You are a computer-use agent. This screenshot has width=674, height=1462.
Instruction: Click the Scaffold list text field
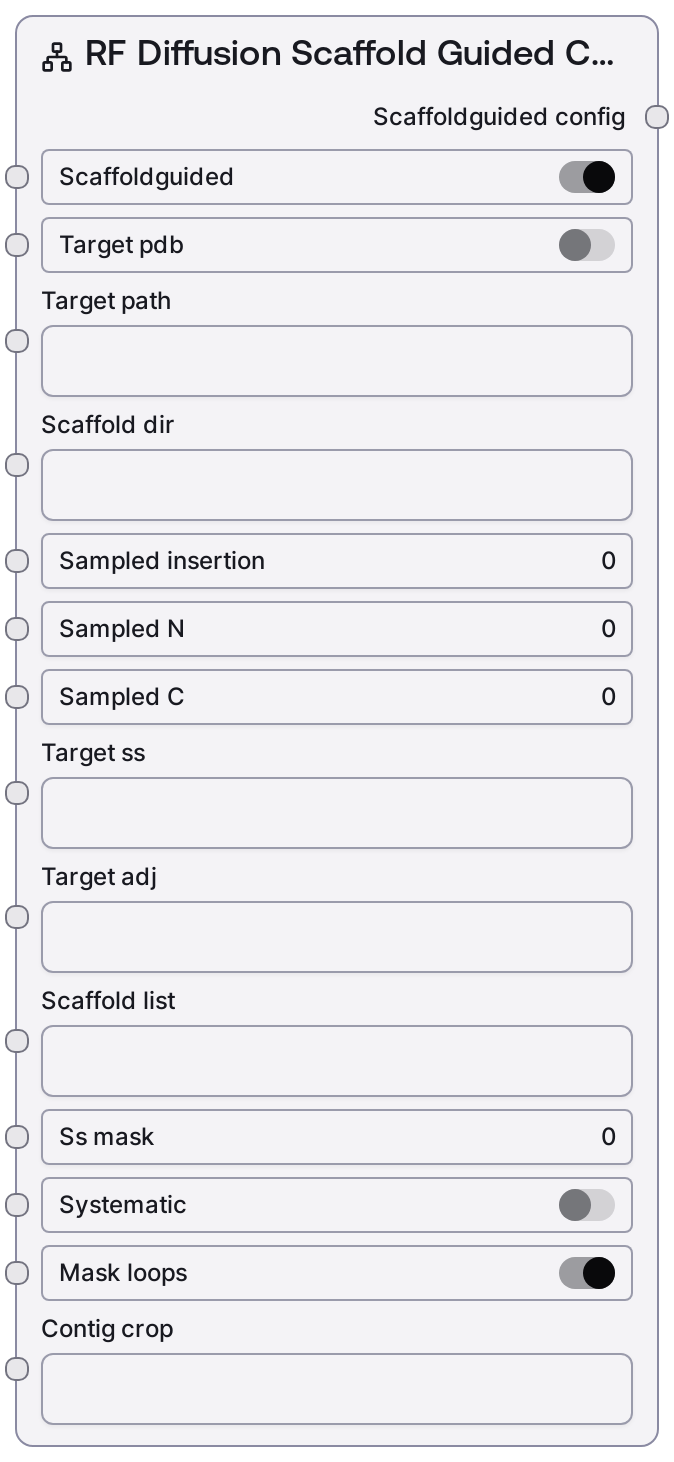pyautogui.click(x=336, y=1061)
